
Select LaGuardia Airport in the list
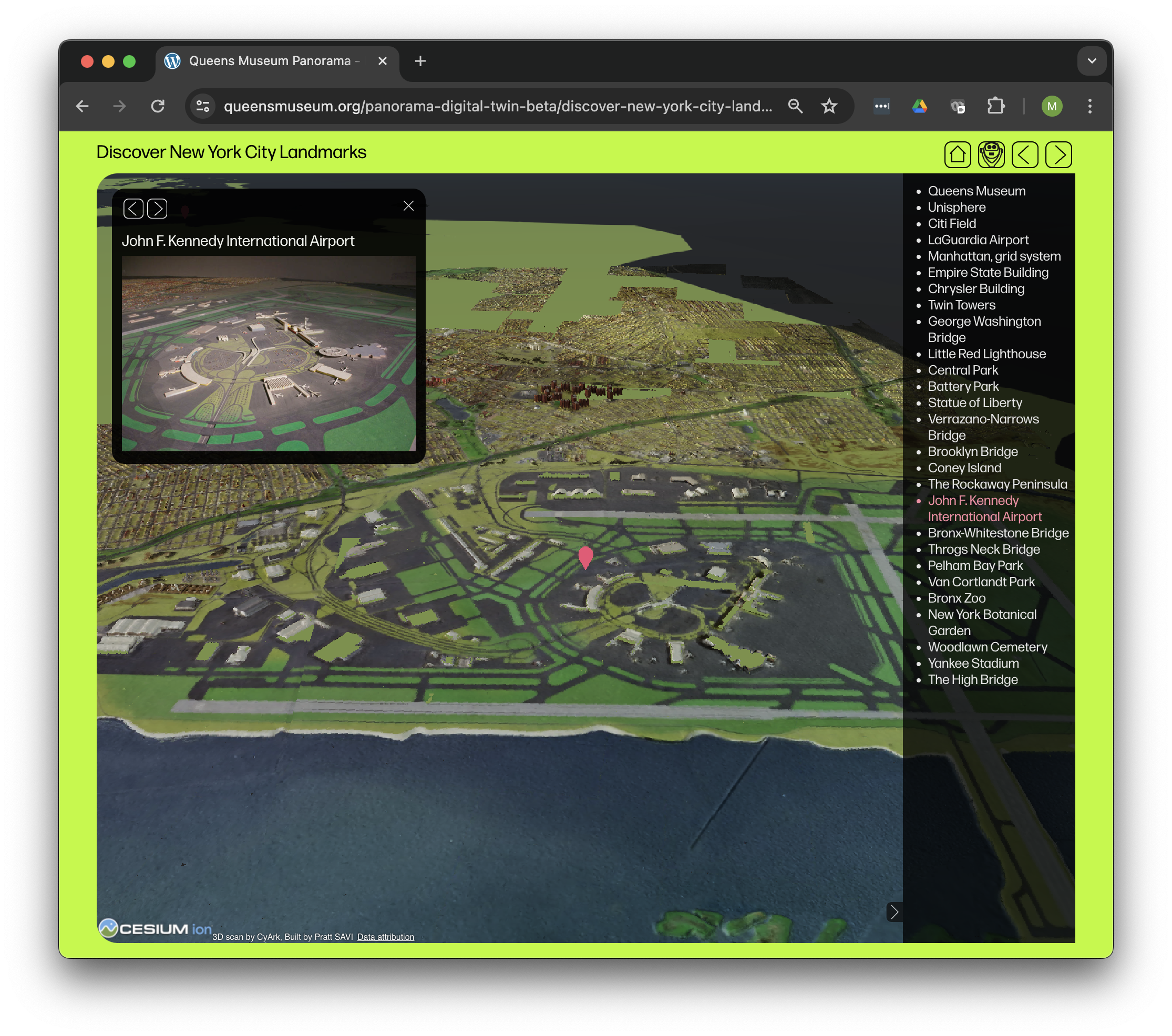(978, 240)
